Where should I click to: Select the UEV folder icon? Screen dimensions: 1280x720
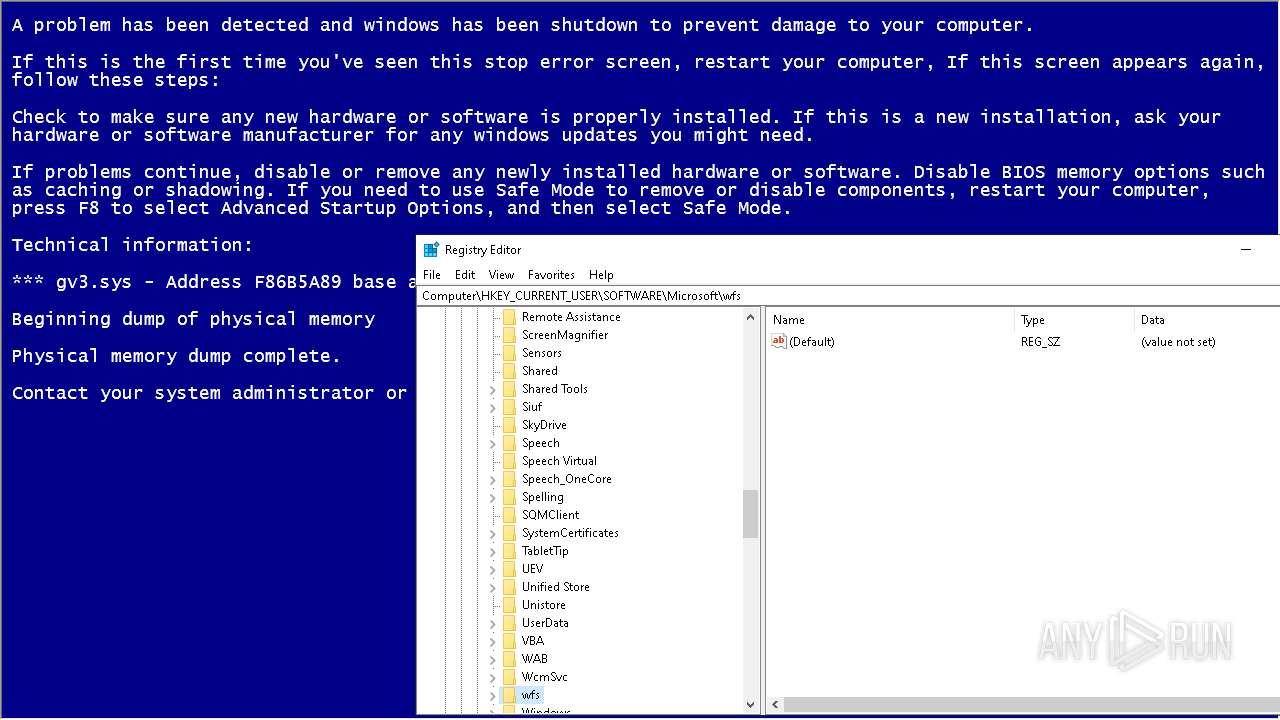pos(509,569)
